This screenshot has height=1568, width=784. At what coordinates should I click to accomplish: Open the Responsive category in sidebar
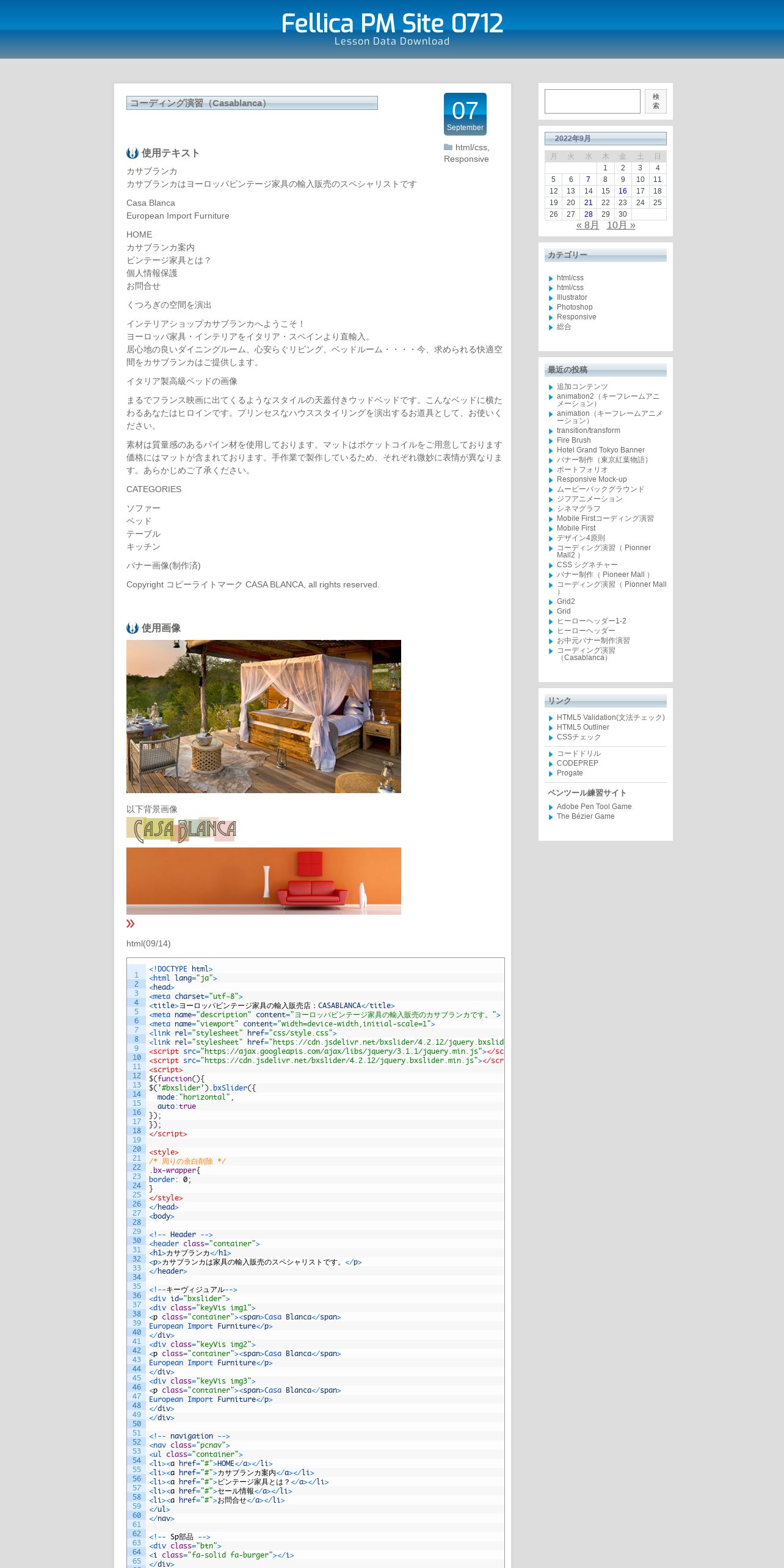[x=576, y=317]
